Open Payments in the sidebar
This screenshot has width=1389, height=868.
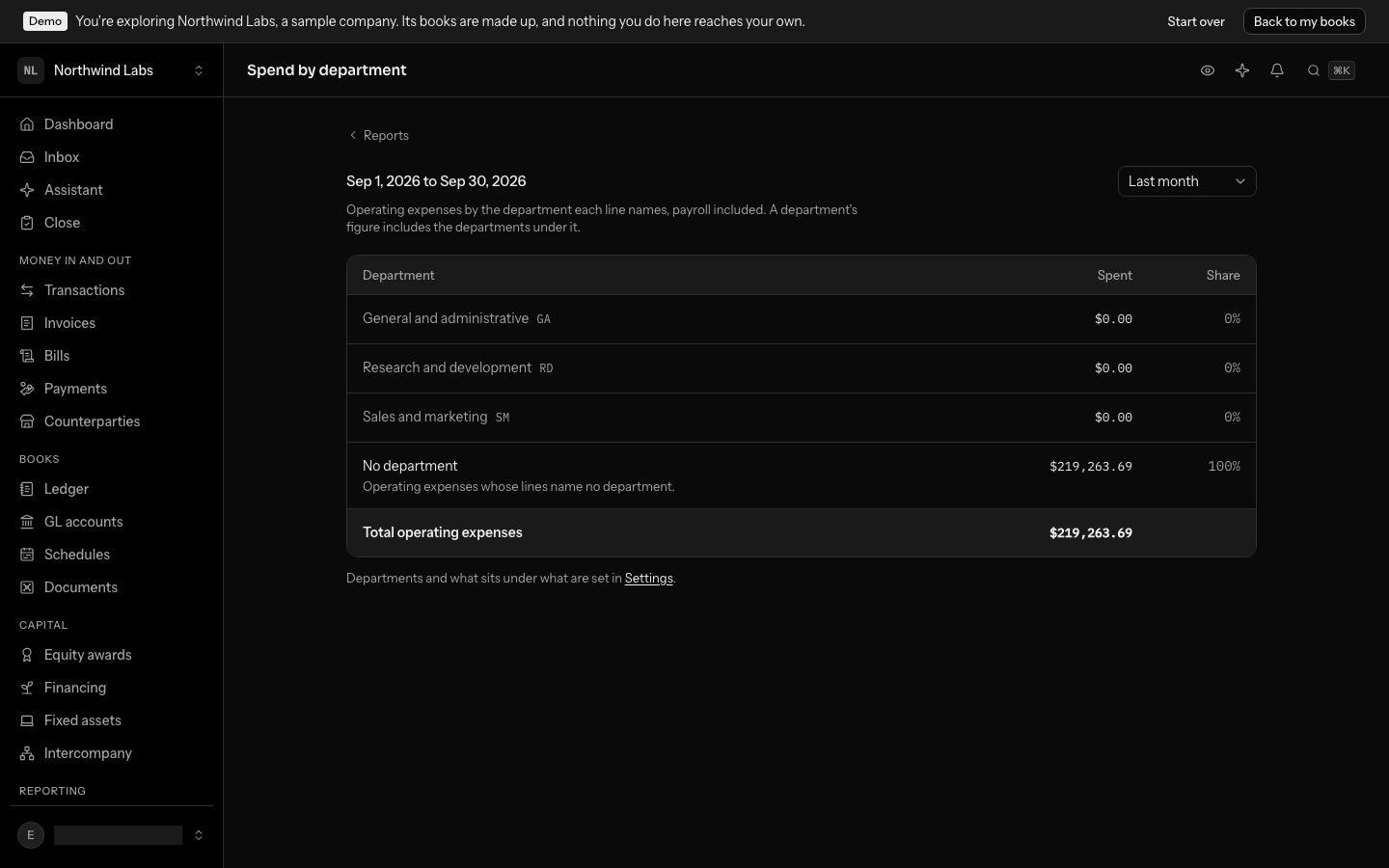click(111, 389)
